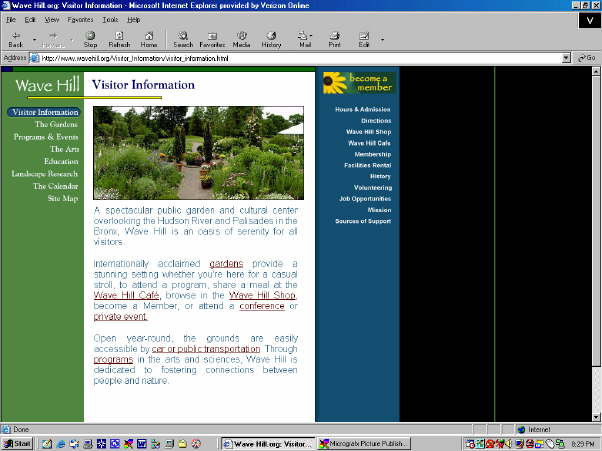This screenshot has height=451, width=602.
Task: Open the History toolbar button
Action: pos(271,40)
